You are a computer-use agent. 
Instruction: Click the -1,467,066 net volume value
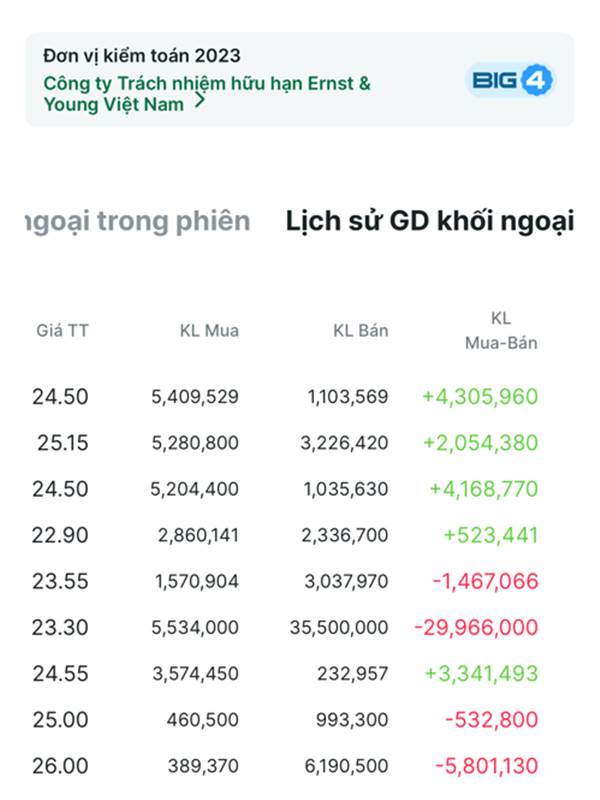(486, 582)
